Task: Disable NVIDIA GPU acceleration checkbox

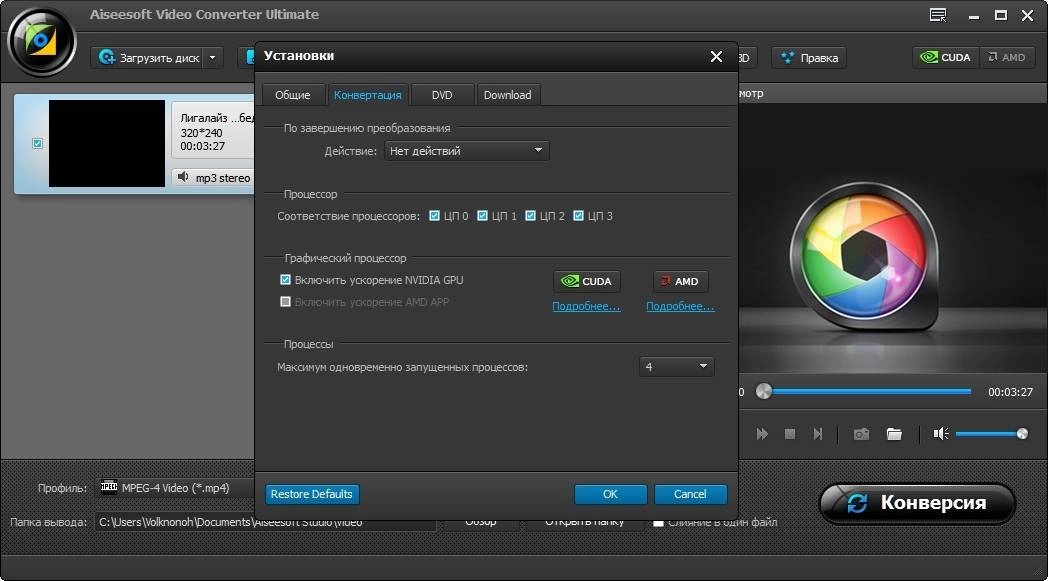Action: (285, 279)
